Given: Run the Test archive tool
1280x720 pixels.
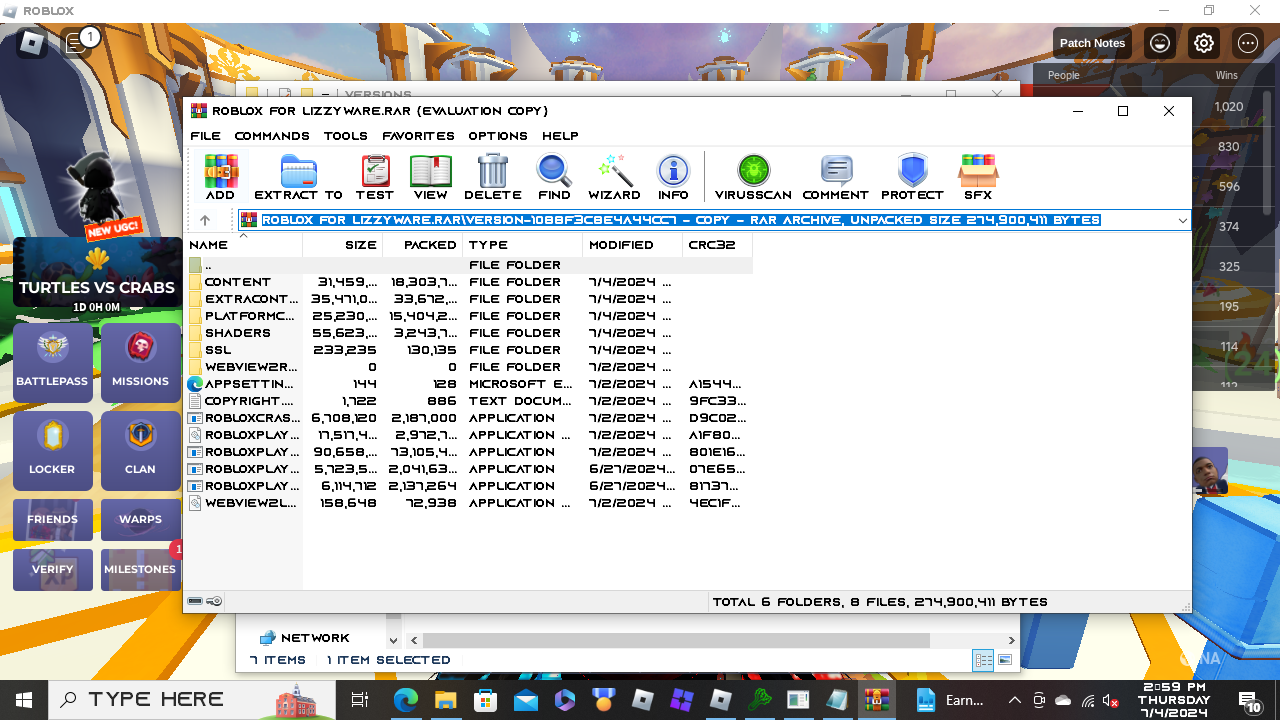Looking at the screenshot, I should click(x=375, y=177).
